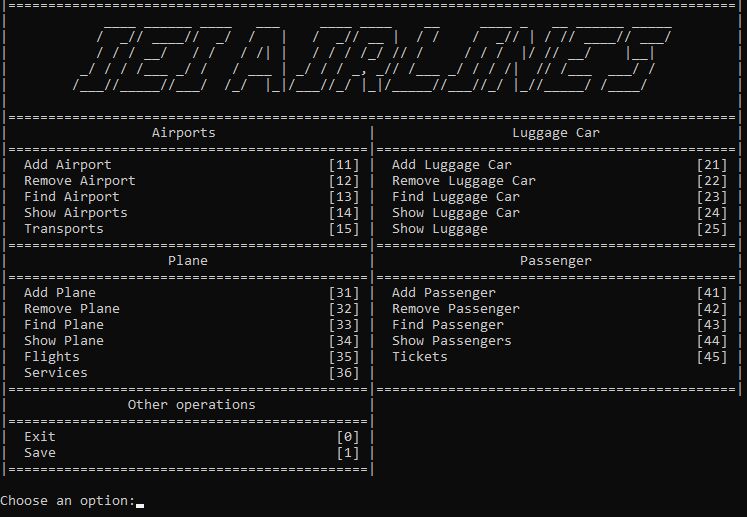The image size is (747, 517).
Task: Click the 'Find Plane' entry
Action: 64,324
